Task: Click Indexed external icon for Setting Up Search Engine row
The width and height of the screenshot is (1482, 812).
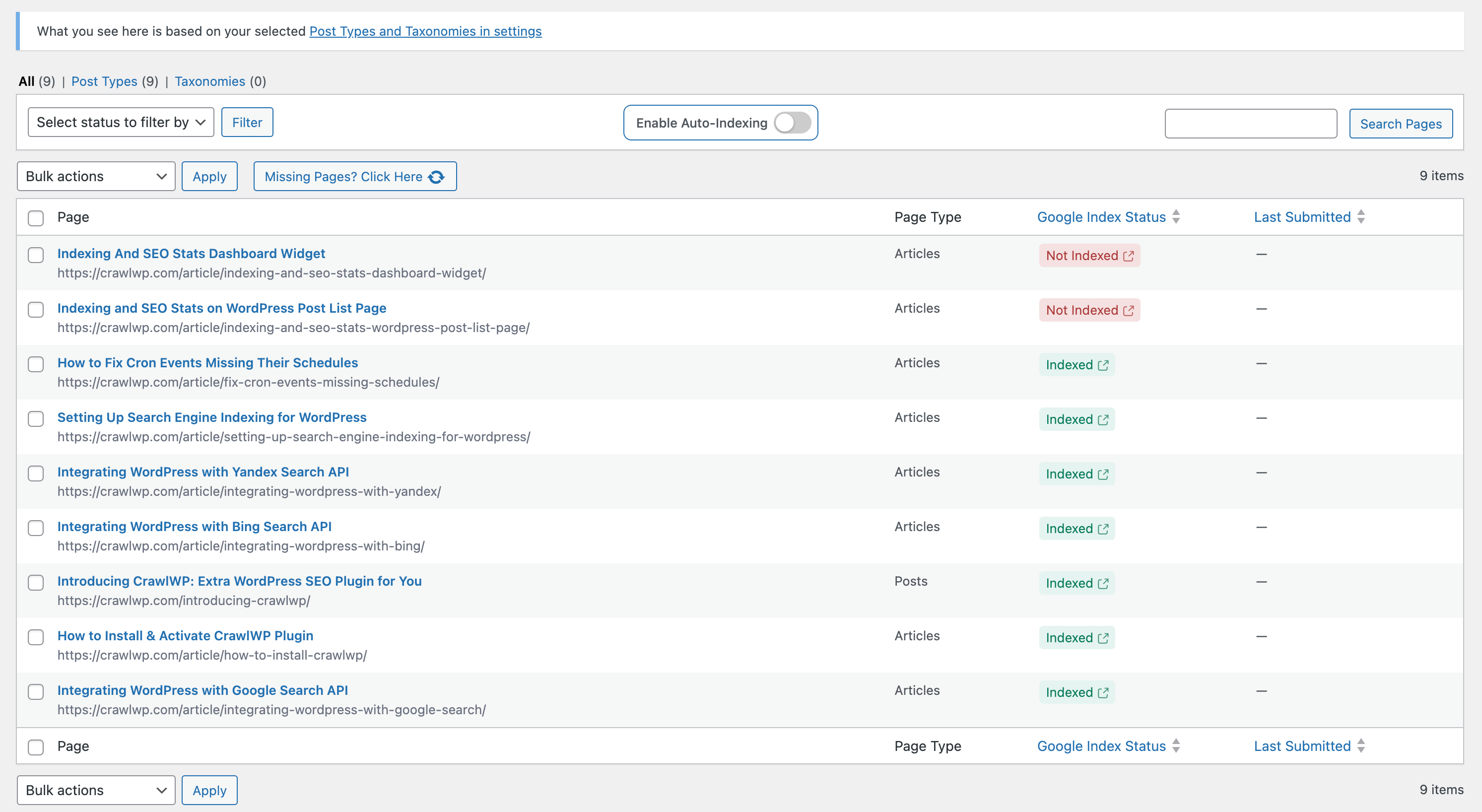Action: [1103, 419]
